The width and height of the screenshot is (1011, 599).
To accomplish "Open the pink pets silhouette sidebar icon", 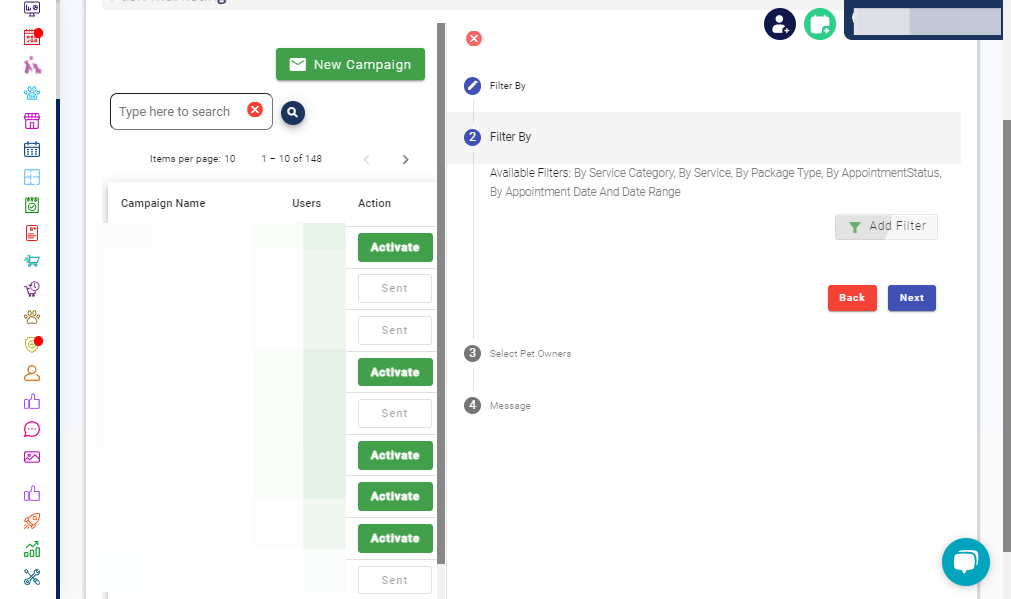I will click(32, 65).
